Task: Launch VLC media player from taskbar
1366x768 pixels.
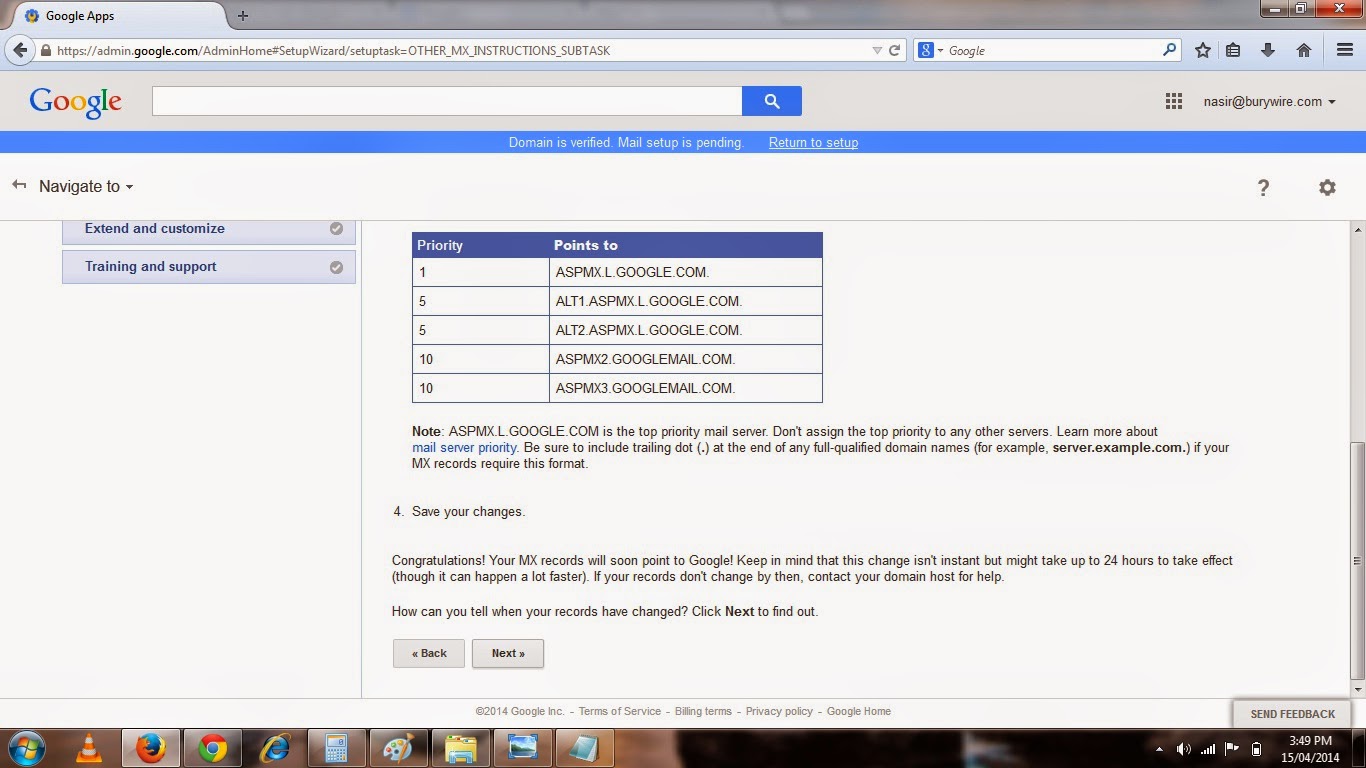Action: click(x=89, y=748)
